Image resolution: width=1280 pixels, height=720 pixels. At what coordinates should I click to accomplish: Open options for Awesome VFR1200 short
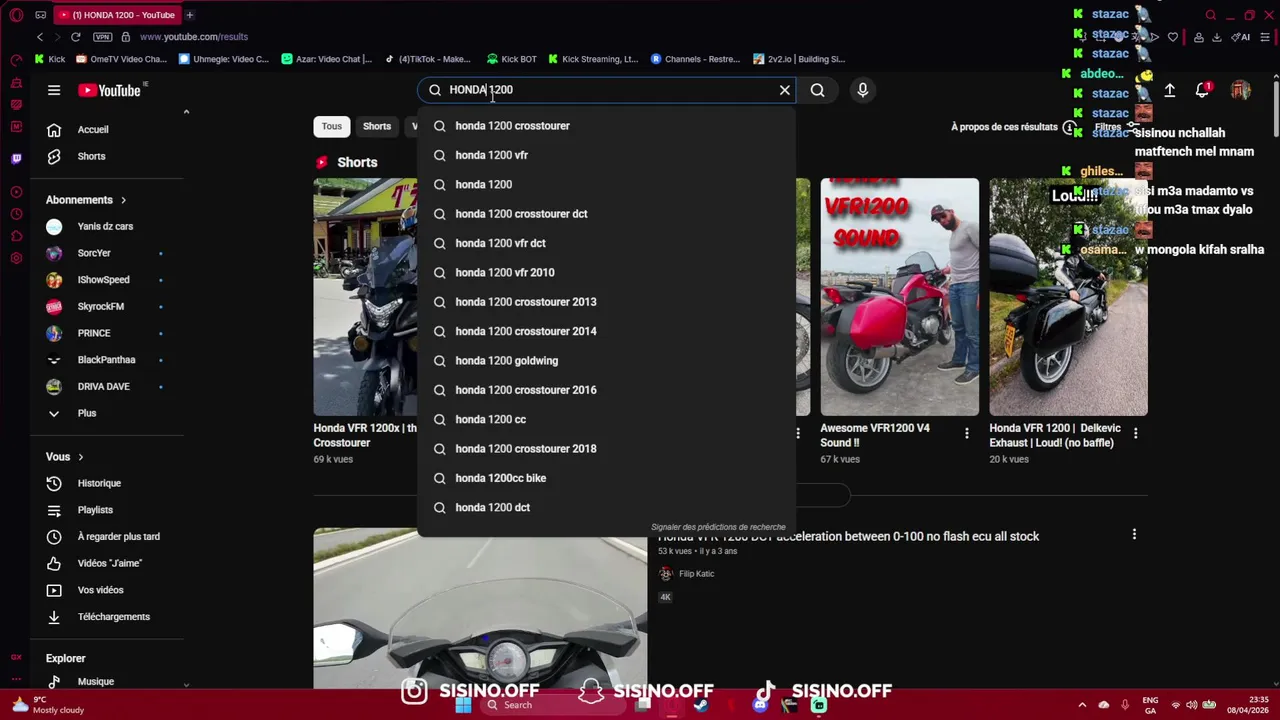coord(966,433)
